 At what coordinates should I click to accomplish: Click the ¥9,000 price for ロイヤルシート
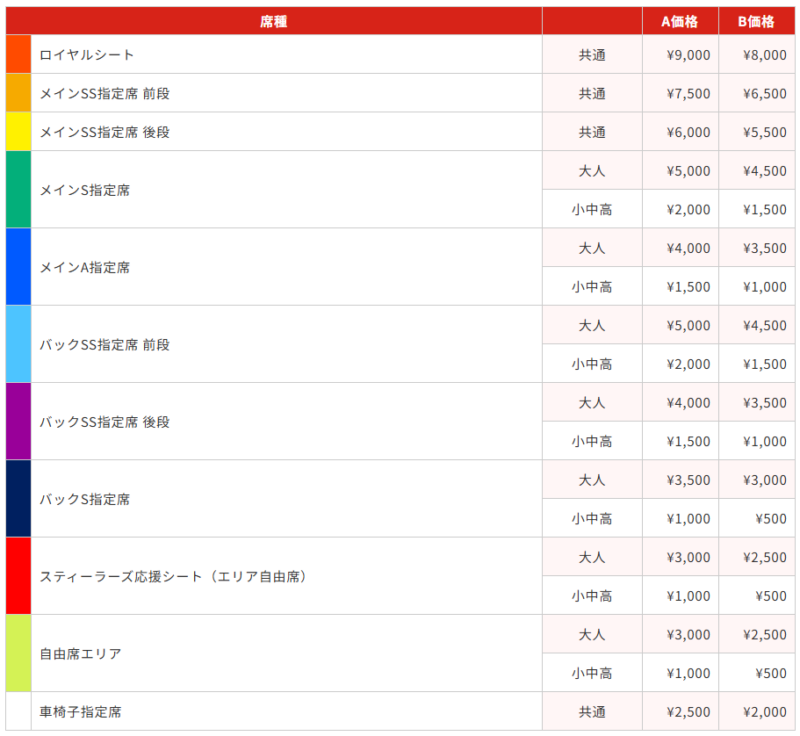688,55
